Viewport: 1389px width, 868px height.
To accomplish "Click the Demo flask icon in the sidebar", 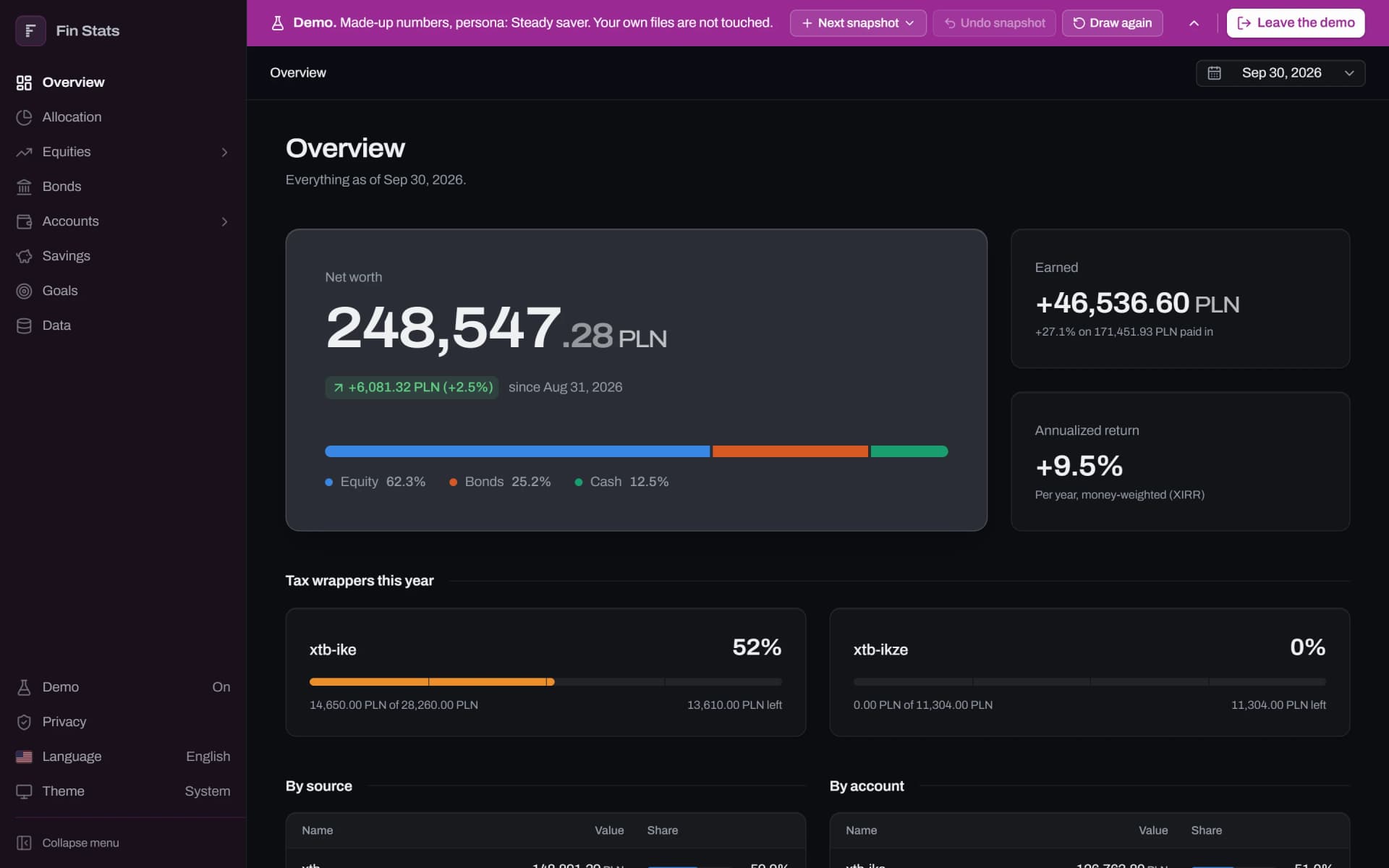I will (x=24, y=687).
